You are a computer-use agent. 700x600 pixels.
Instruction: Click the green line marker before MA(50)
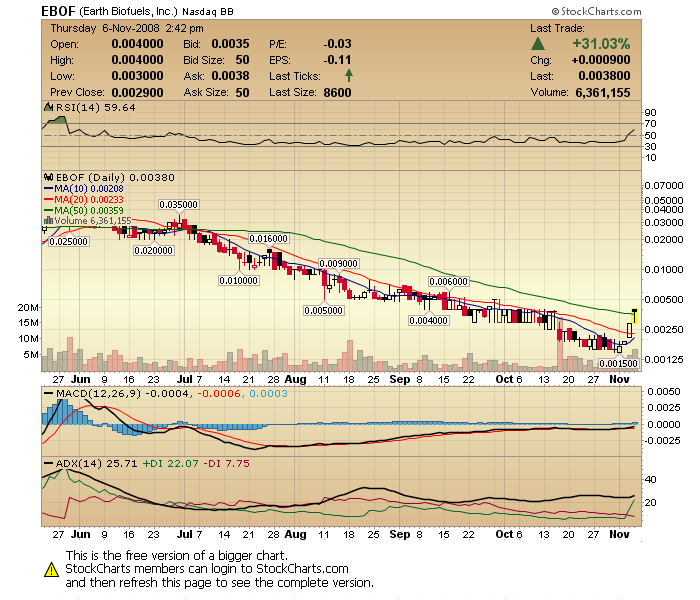(48, 210)
